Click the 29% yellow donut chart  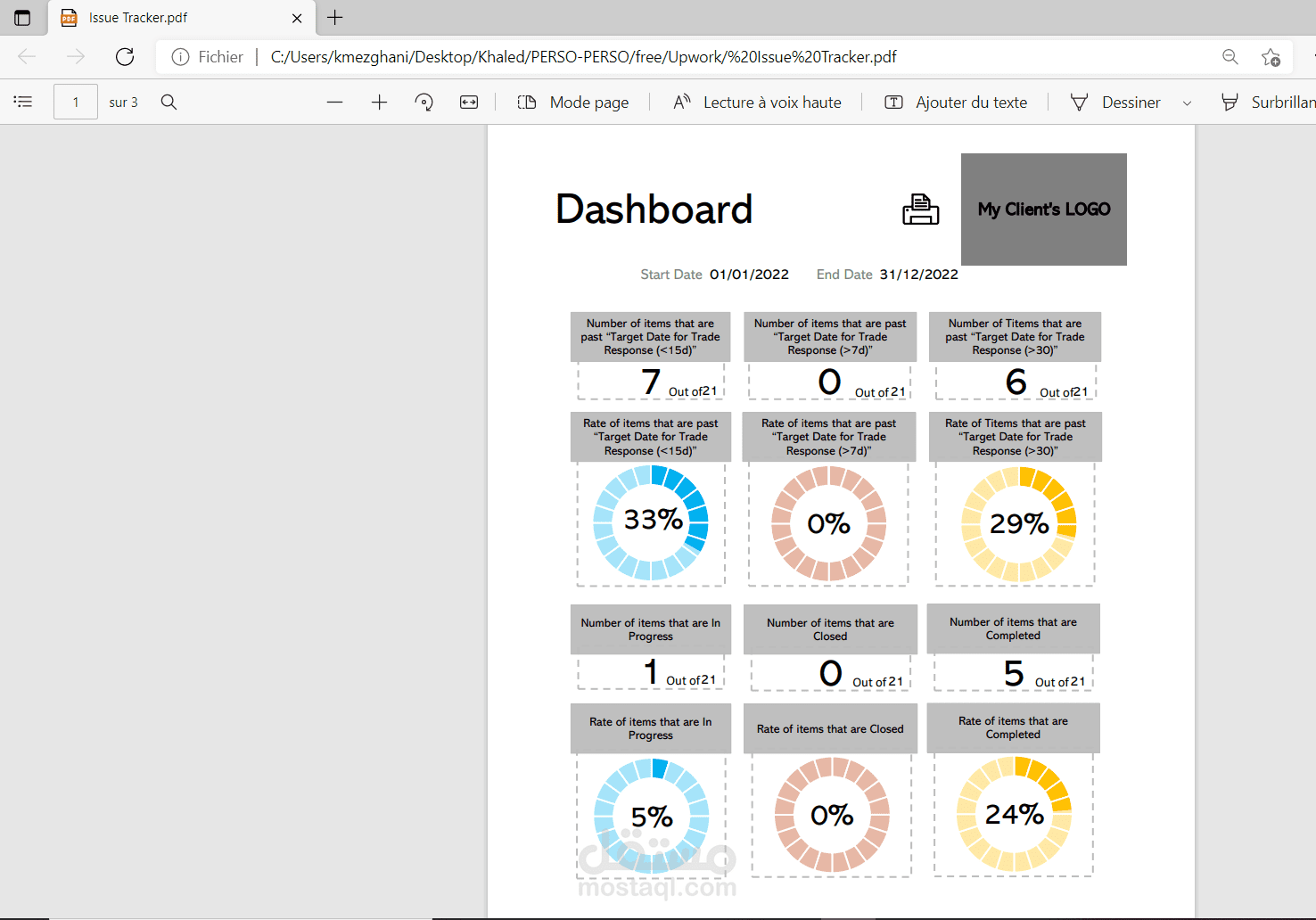point(1019,524)
